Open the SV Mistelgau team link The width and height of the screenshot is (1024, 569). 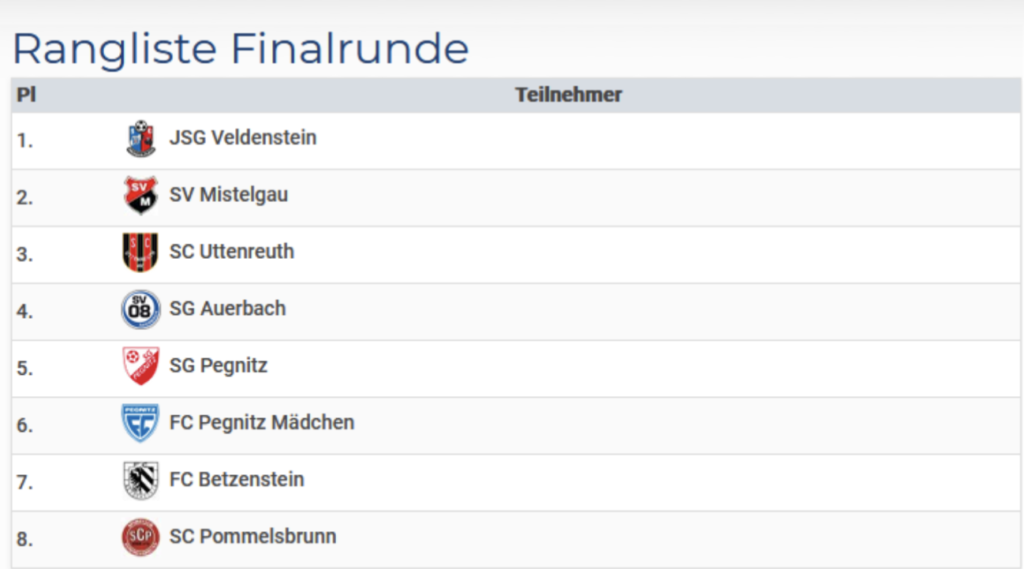point(229,195)
